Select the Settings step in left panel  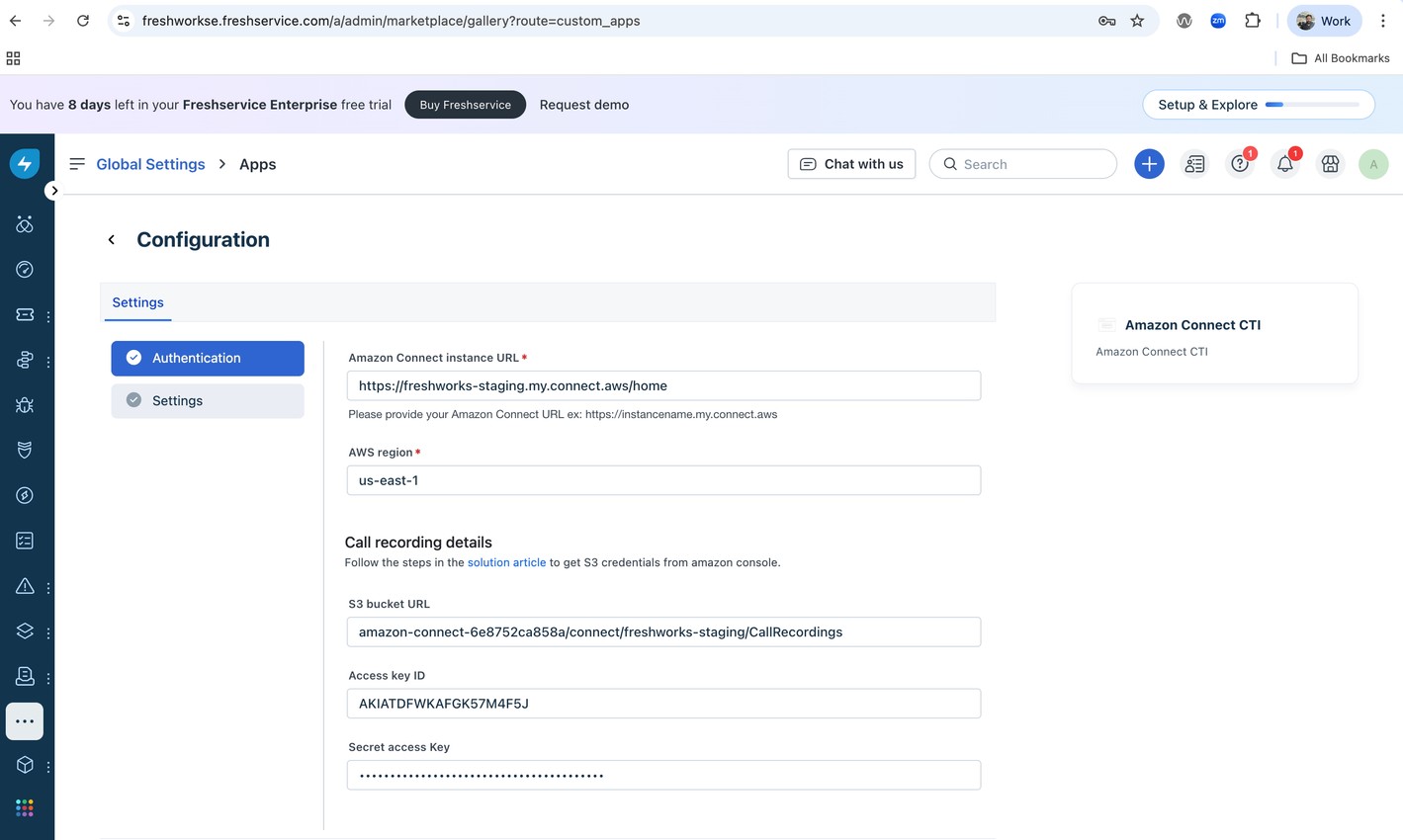208,400
